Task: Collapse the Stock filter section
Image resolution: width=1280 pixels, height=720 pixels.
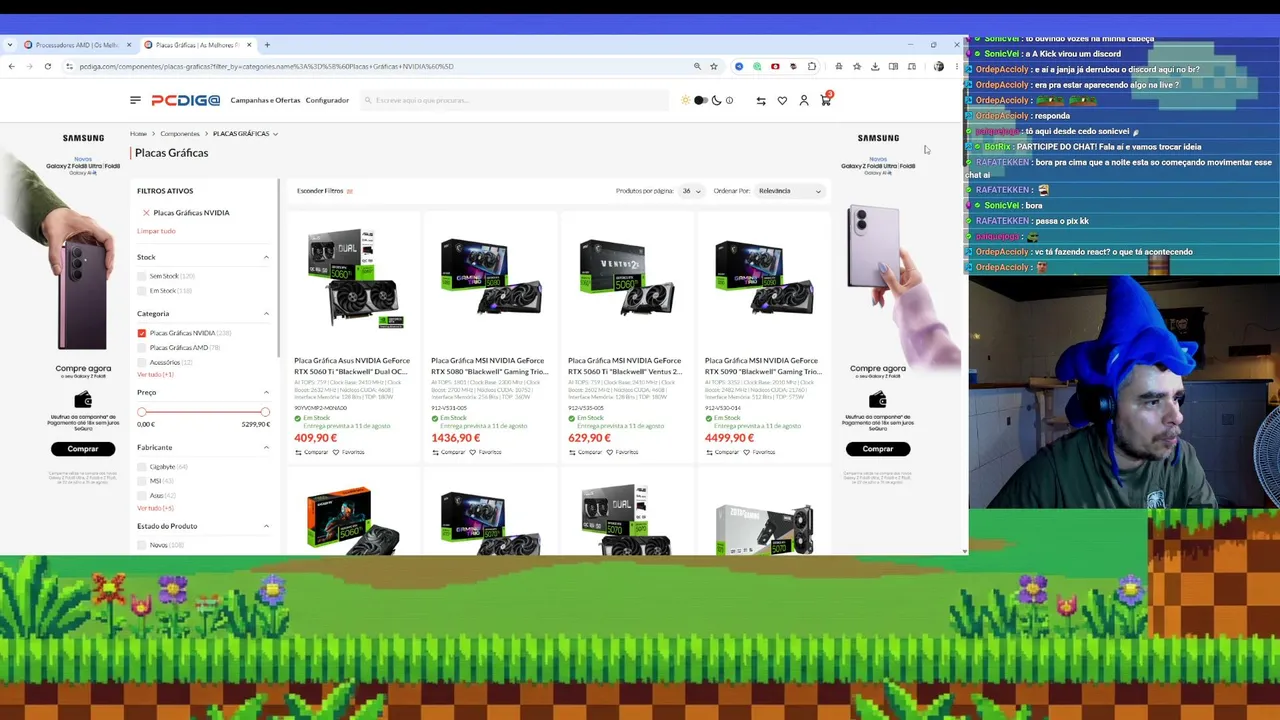Action: (x=266, y=257)
